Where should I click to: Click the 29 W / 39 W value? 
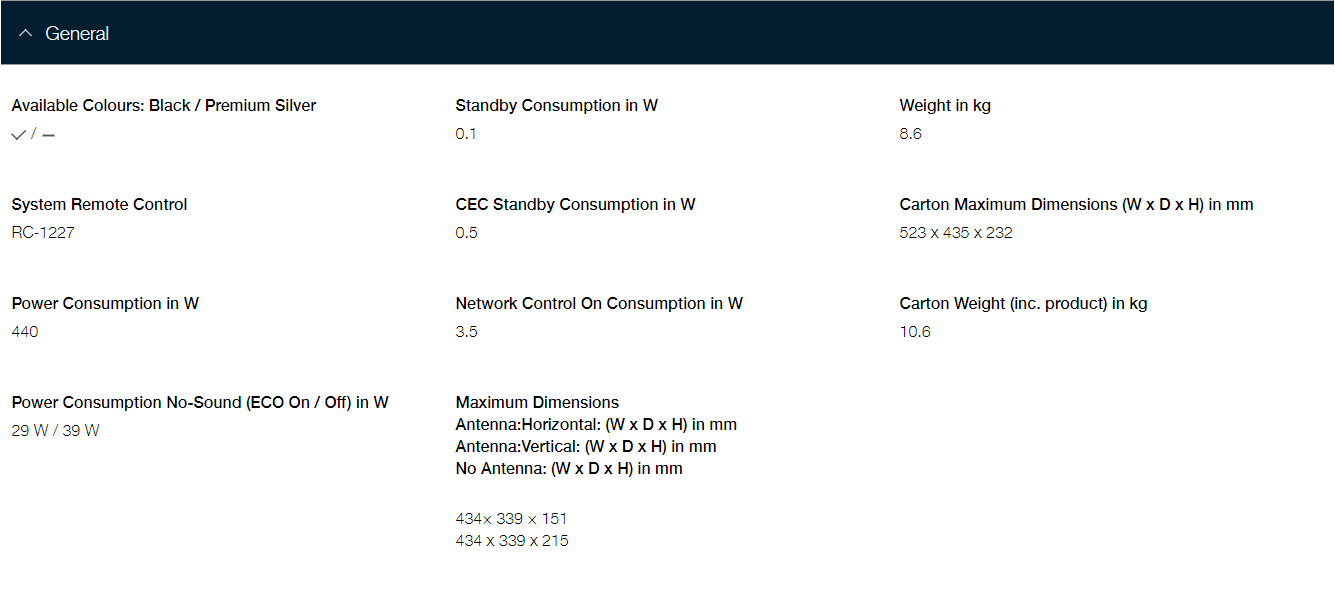coord(56,431)
